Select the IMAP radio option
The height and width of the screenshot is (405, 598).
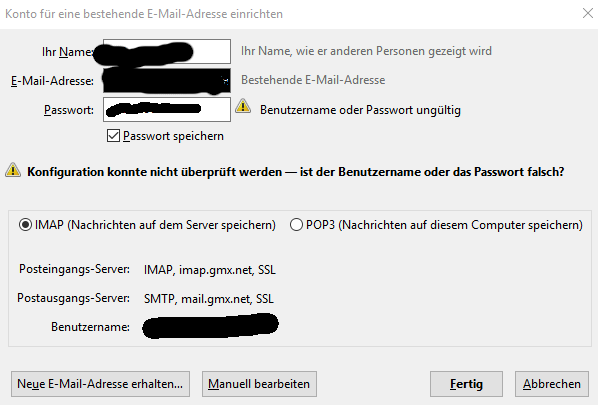click(x=25, y=225)
